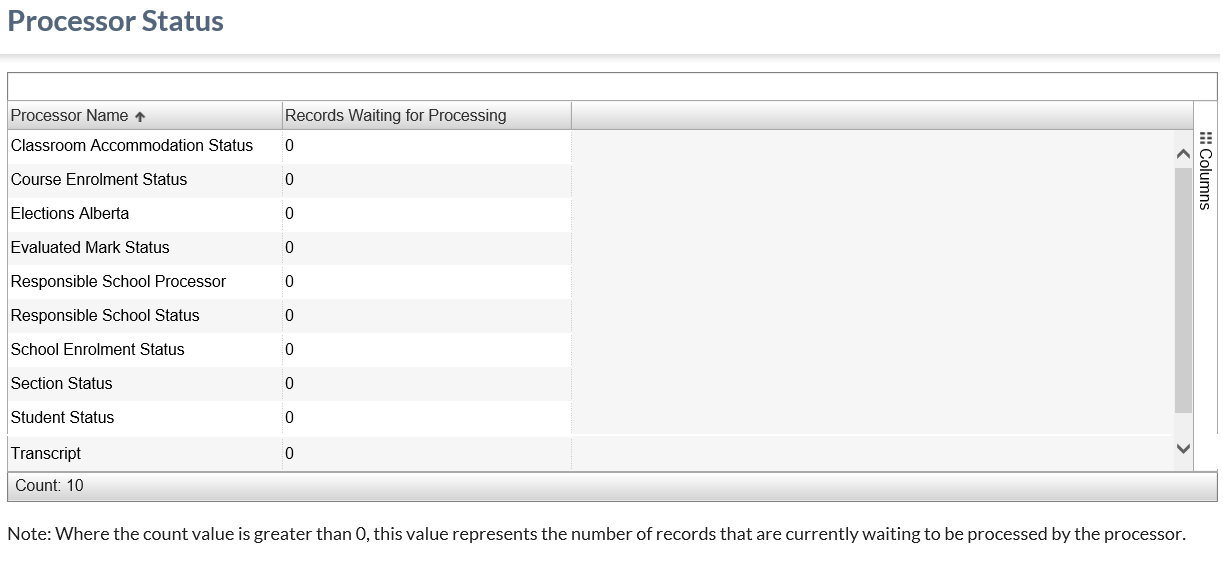Click the scroll down arrow in the grid
This screenshot has height=568, width=1223.
click(1183, 448)
